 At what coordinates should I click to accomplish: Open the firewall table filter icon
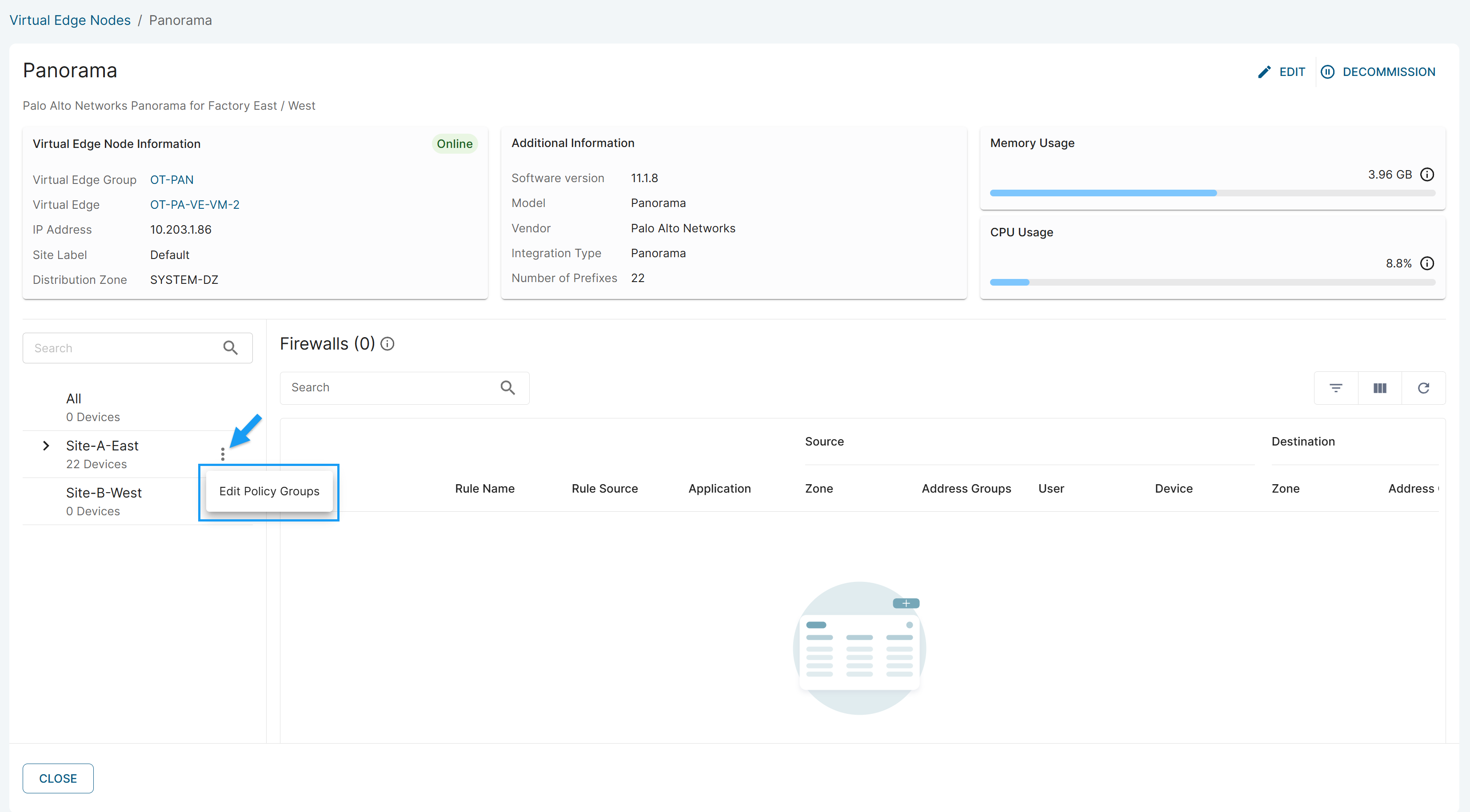tap(1336, 388)
